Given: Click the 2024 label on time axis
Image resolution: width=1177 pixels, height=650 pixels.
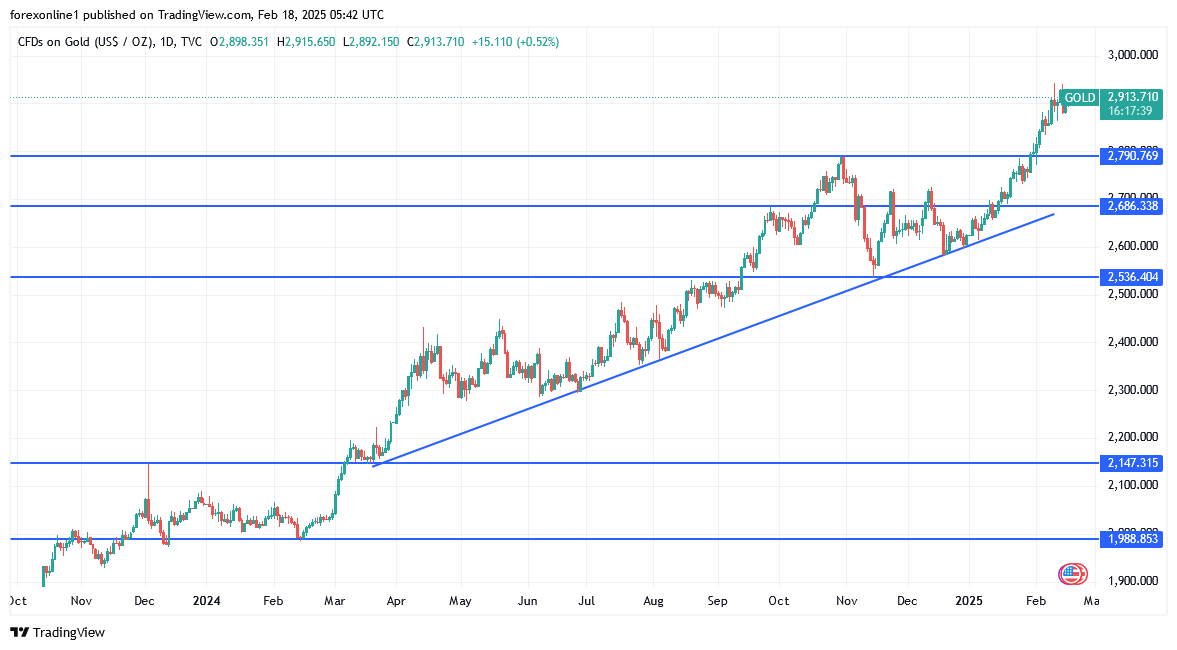Looking at the screenshot, I should [206, 601].
